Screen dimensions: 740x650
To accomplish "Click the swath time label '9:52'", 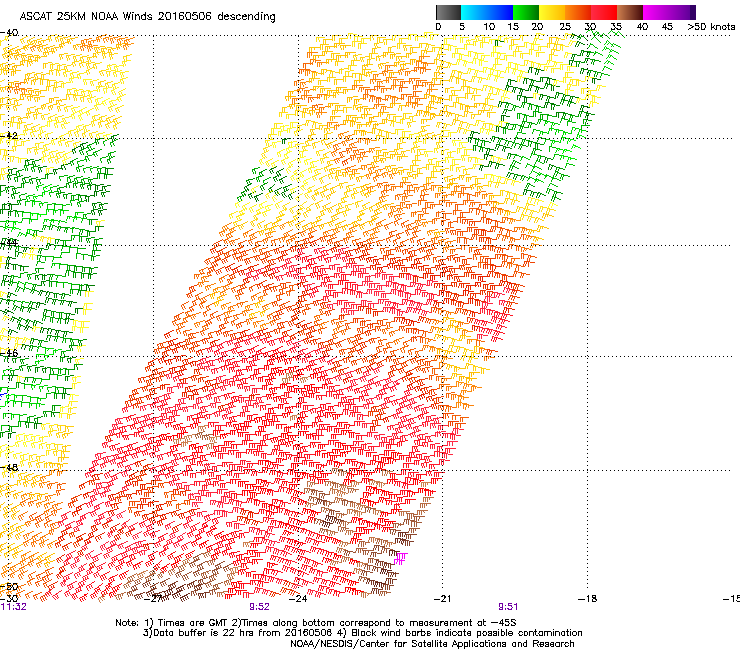I will point(259,607).
